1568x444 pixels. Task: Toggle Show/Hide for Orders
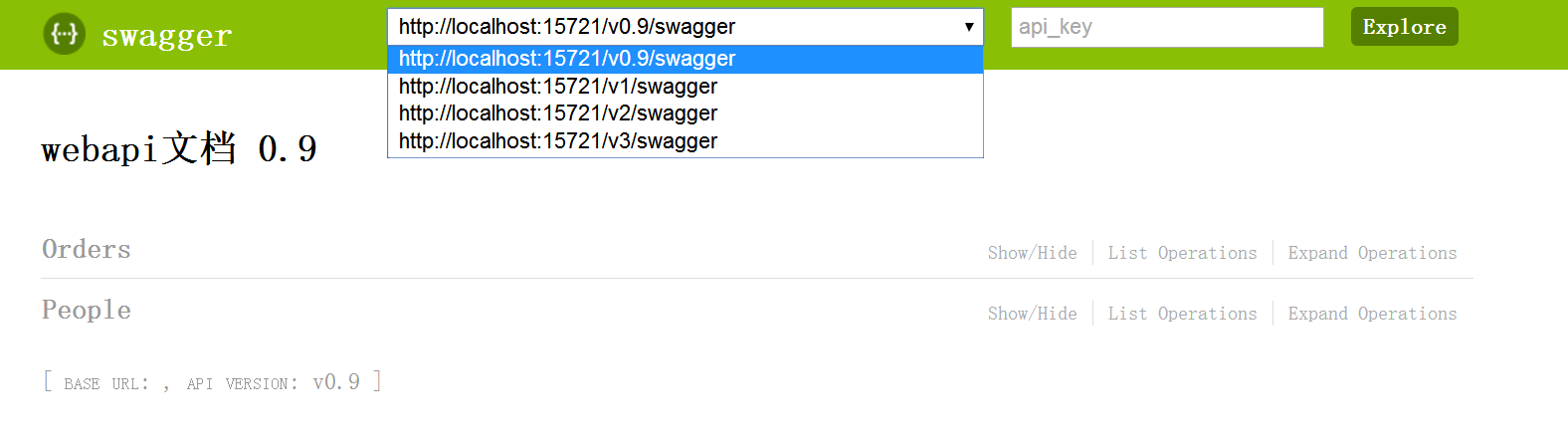pyautogui.click(x=1032, y=253)
